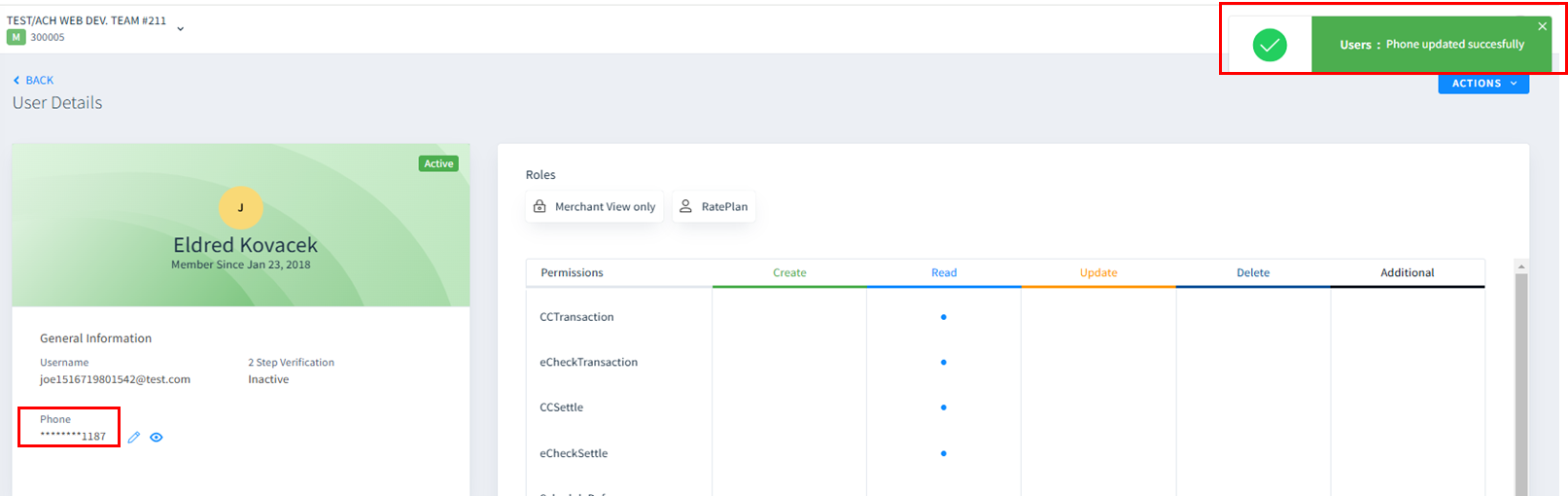Close the Phone updated notification

pyautogui.click(x=1542, y=26)
